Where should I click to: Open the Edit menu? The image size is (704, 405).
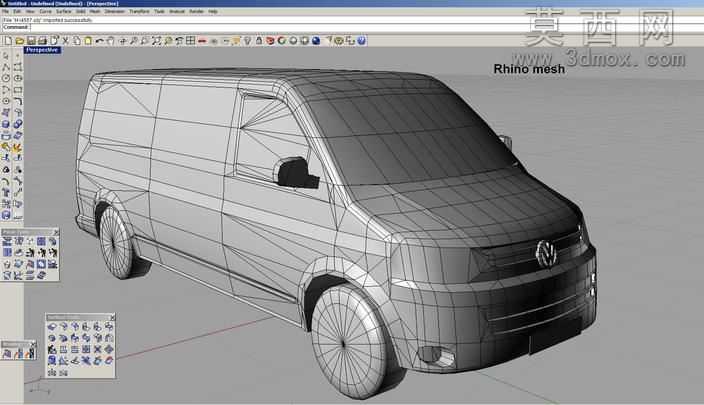17,11
